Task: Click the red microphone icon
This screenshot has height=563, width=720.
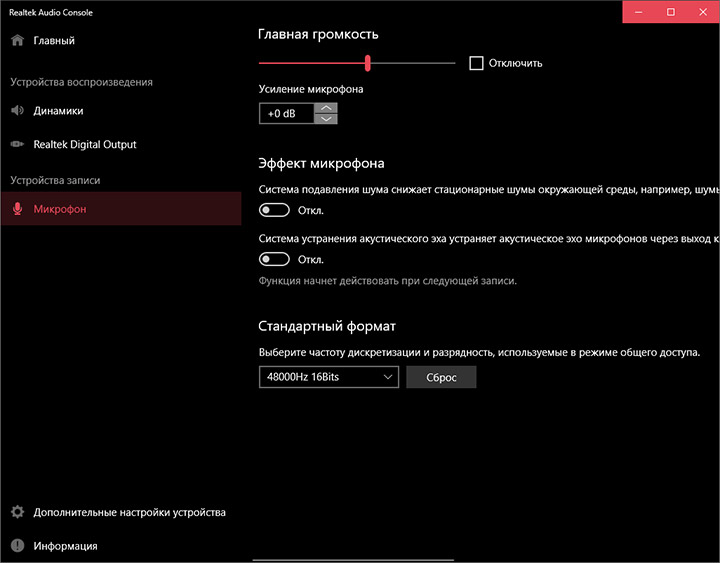Action: (x=17, y=209)
